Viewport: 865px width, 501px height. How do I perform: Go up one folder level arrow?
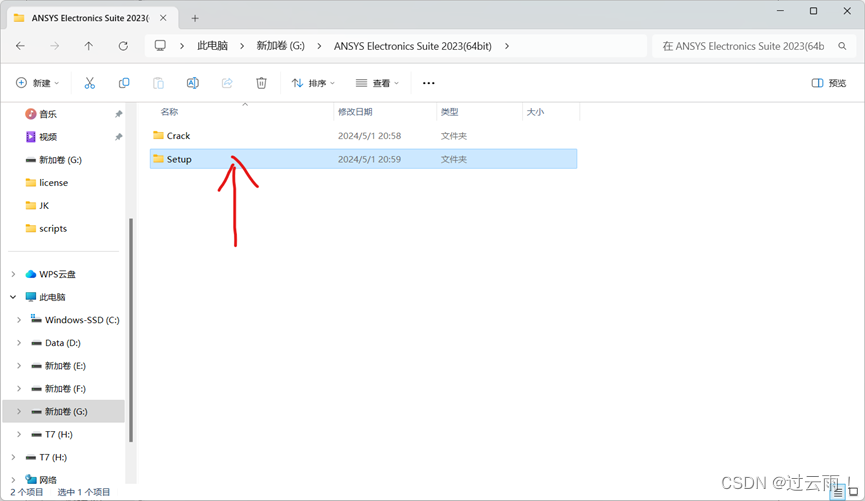[x=89, y=46]
